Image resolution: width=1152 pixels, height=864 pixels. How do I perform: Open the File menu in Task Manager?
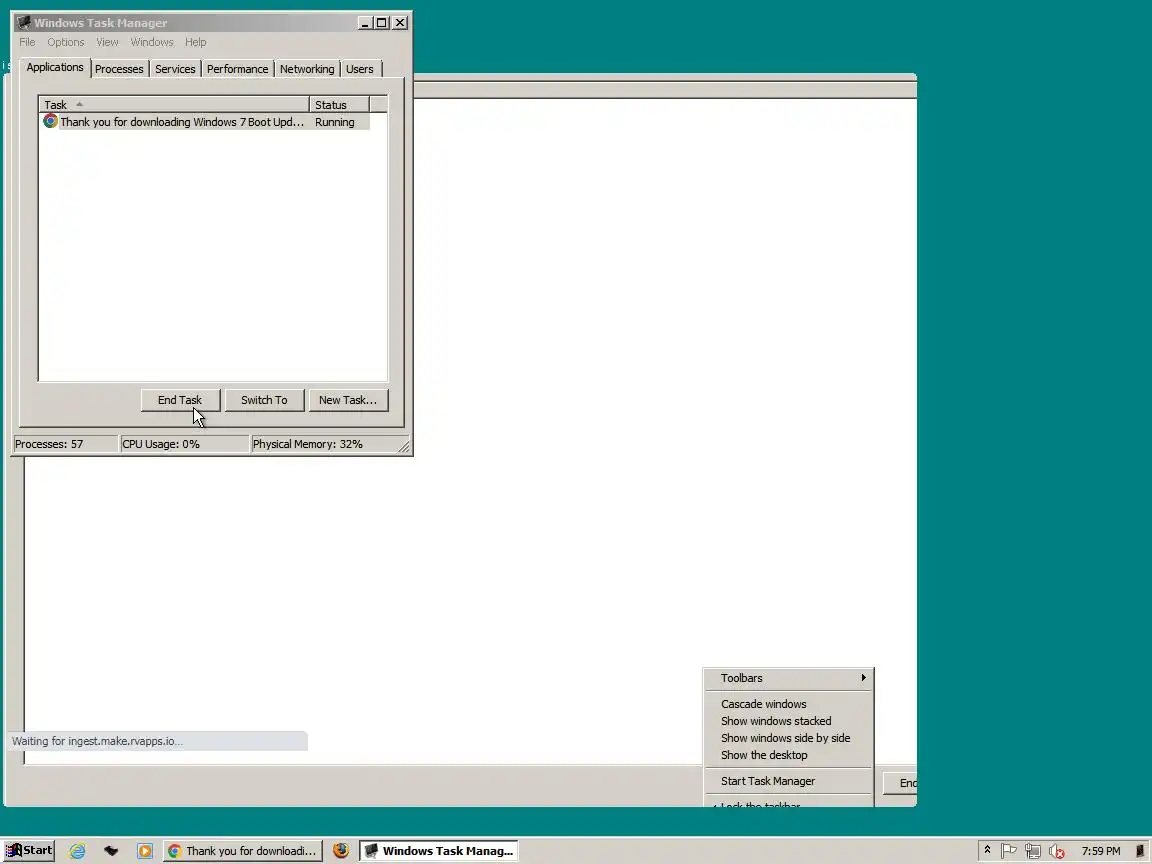coord(27,42)
